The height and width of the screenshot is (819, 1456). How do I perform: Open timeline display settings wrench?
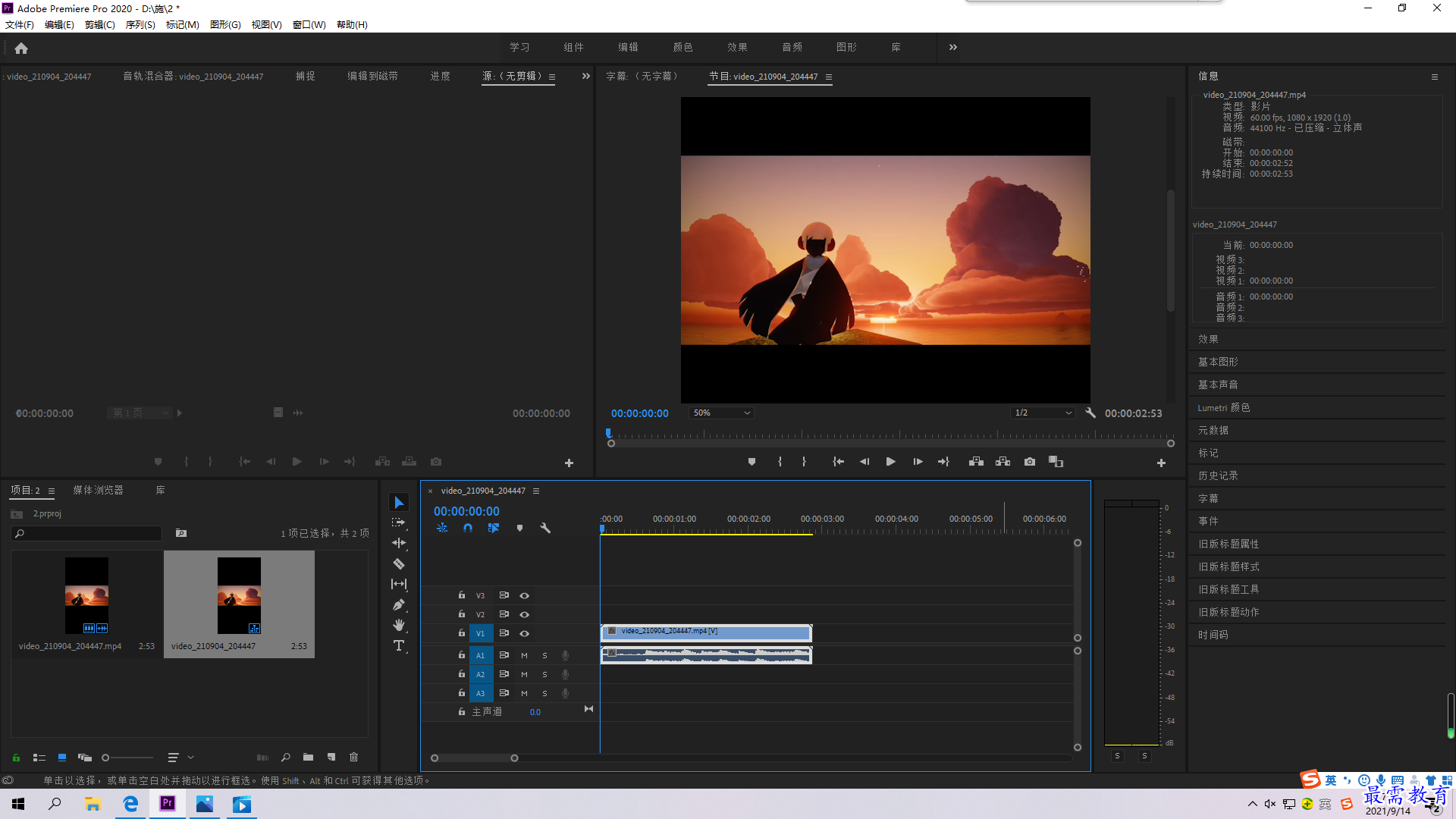coord(545,528)
